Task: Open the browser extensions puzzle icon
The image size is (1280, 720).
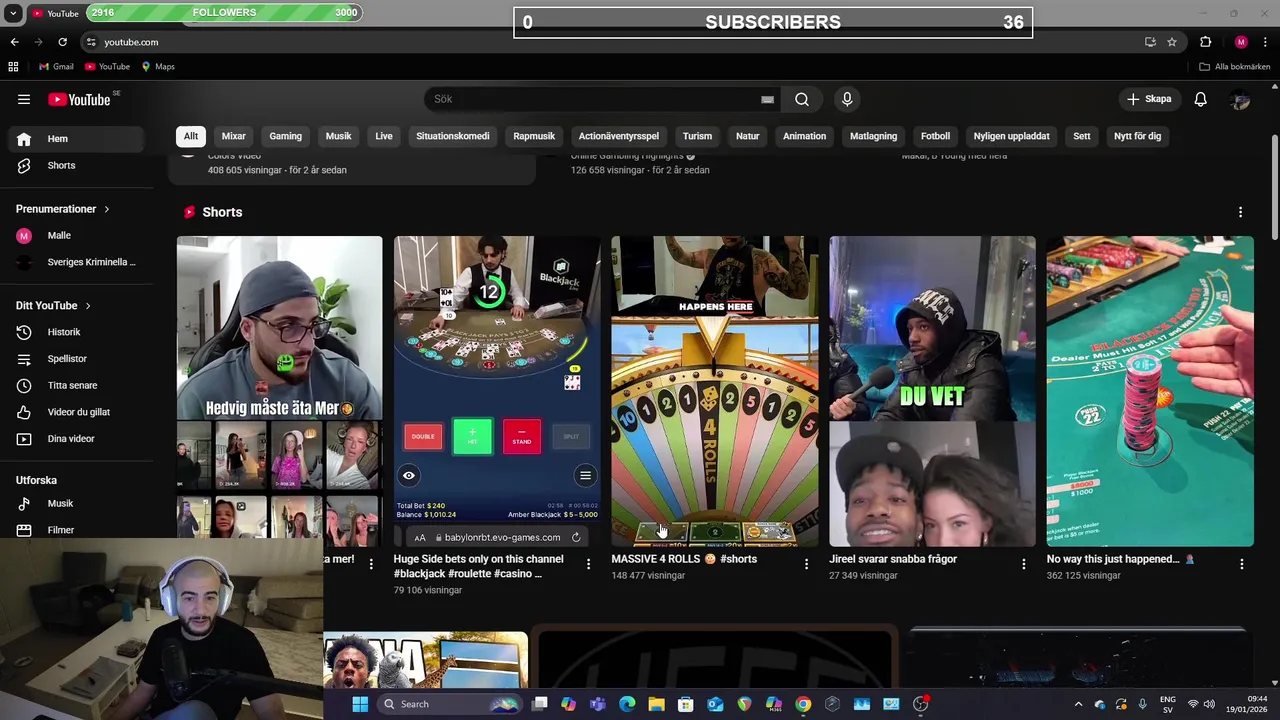Action: [x=1205, y=42]
